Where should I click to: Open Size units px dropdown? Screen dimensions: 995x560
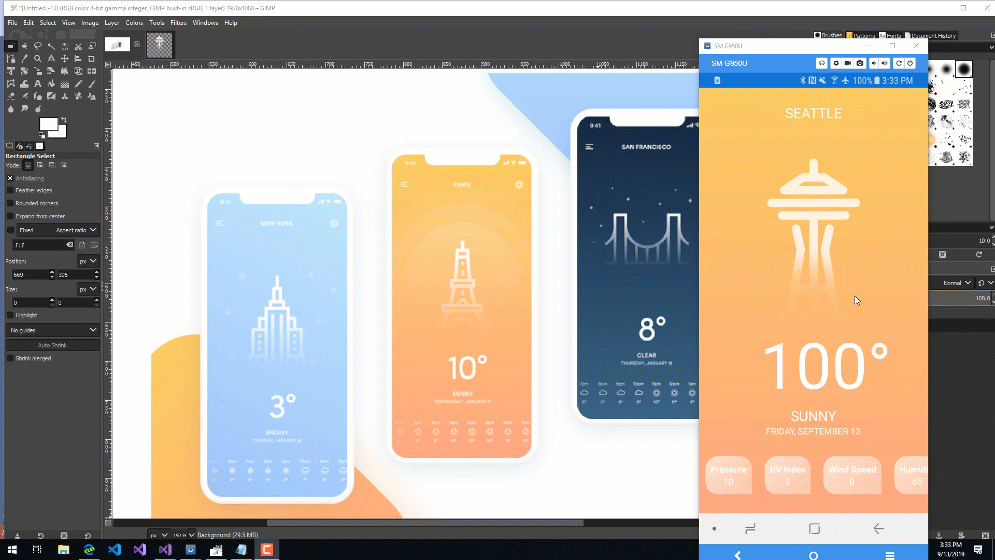tap(88, 289)
